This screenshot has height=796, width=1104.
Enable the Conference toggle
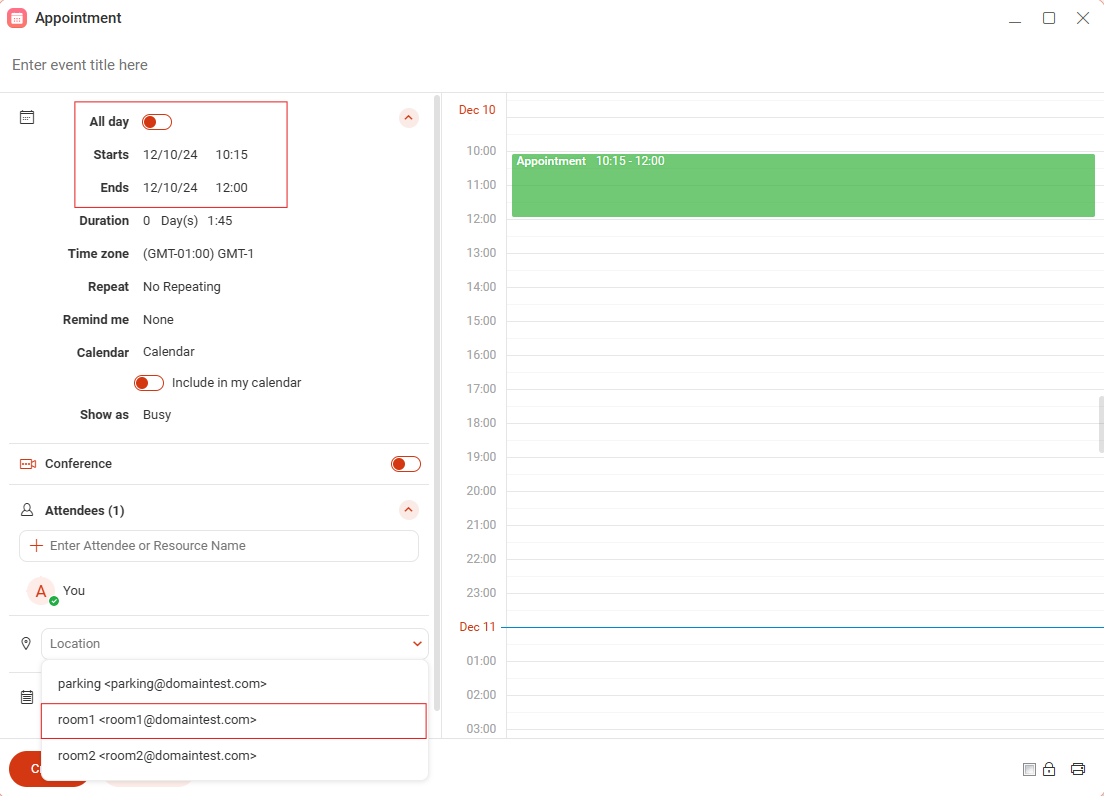[405, 463]
